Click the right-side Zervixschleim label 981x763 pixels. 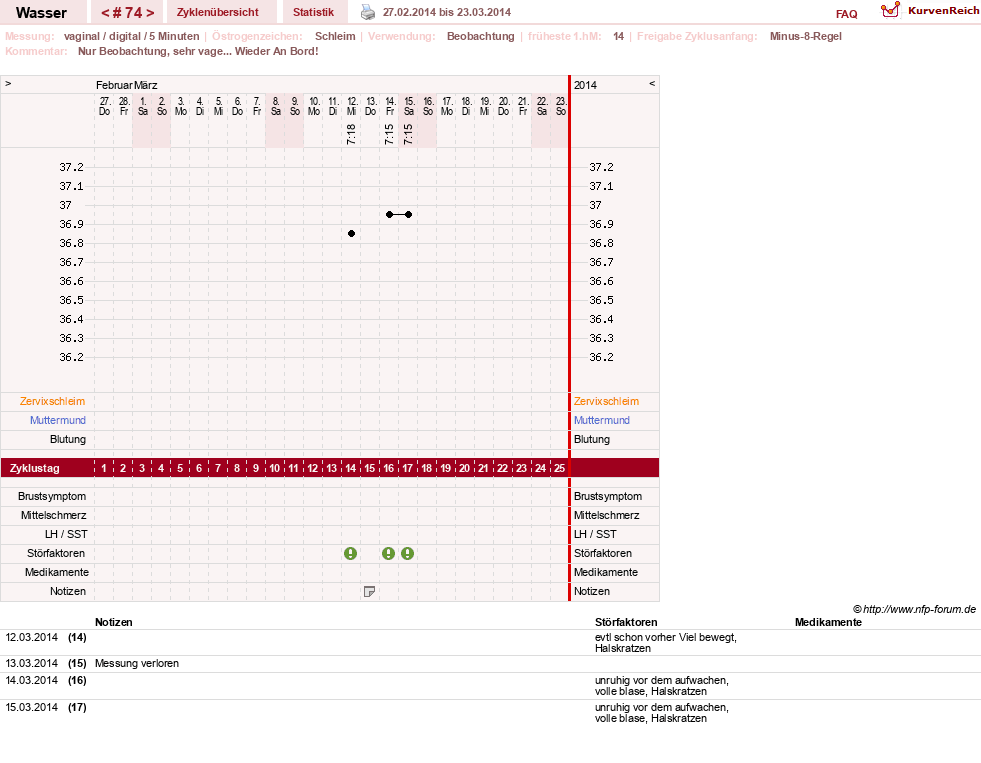(606, 402)
